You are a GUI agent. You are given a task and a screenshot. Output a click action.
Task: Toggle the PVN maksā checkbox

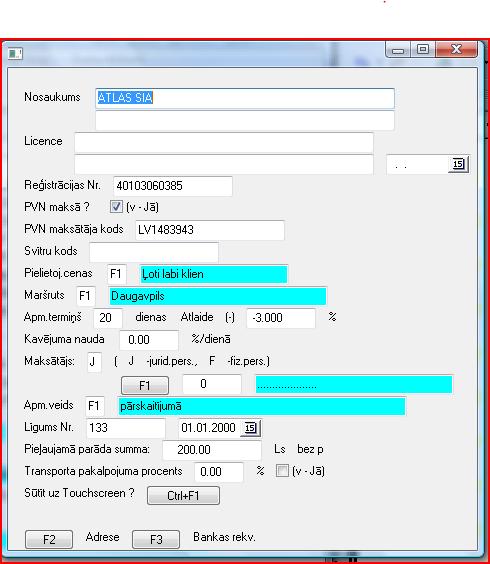click(116, 206)
